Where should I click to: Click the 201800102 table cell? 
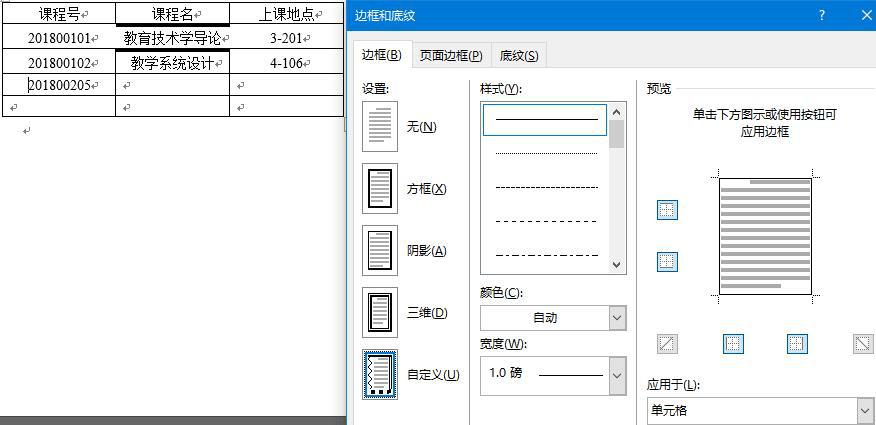click(59, 62)
